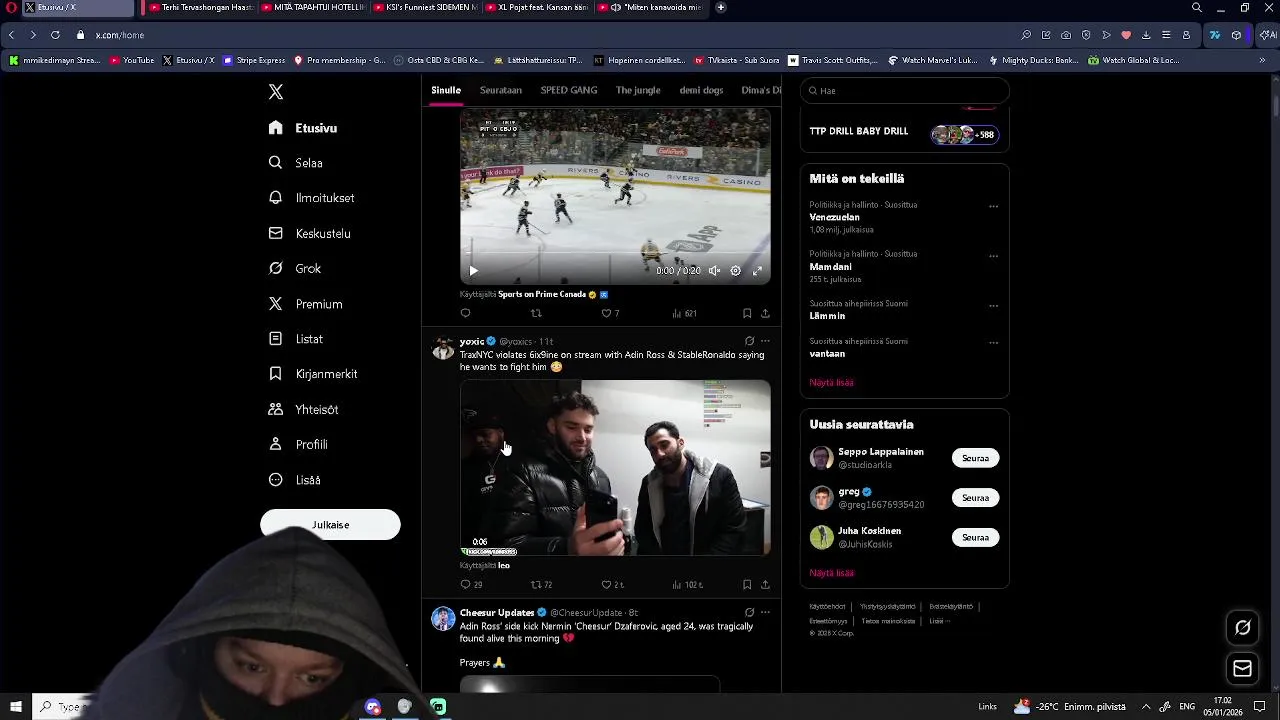Screen dimensions: 1280x720
Task: Switch to The jungle tab
Action: pyautogui.click(x=638, y=90)
